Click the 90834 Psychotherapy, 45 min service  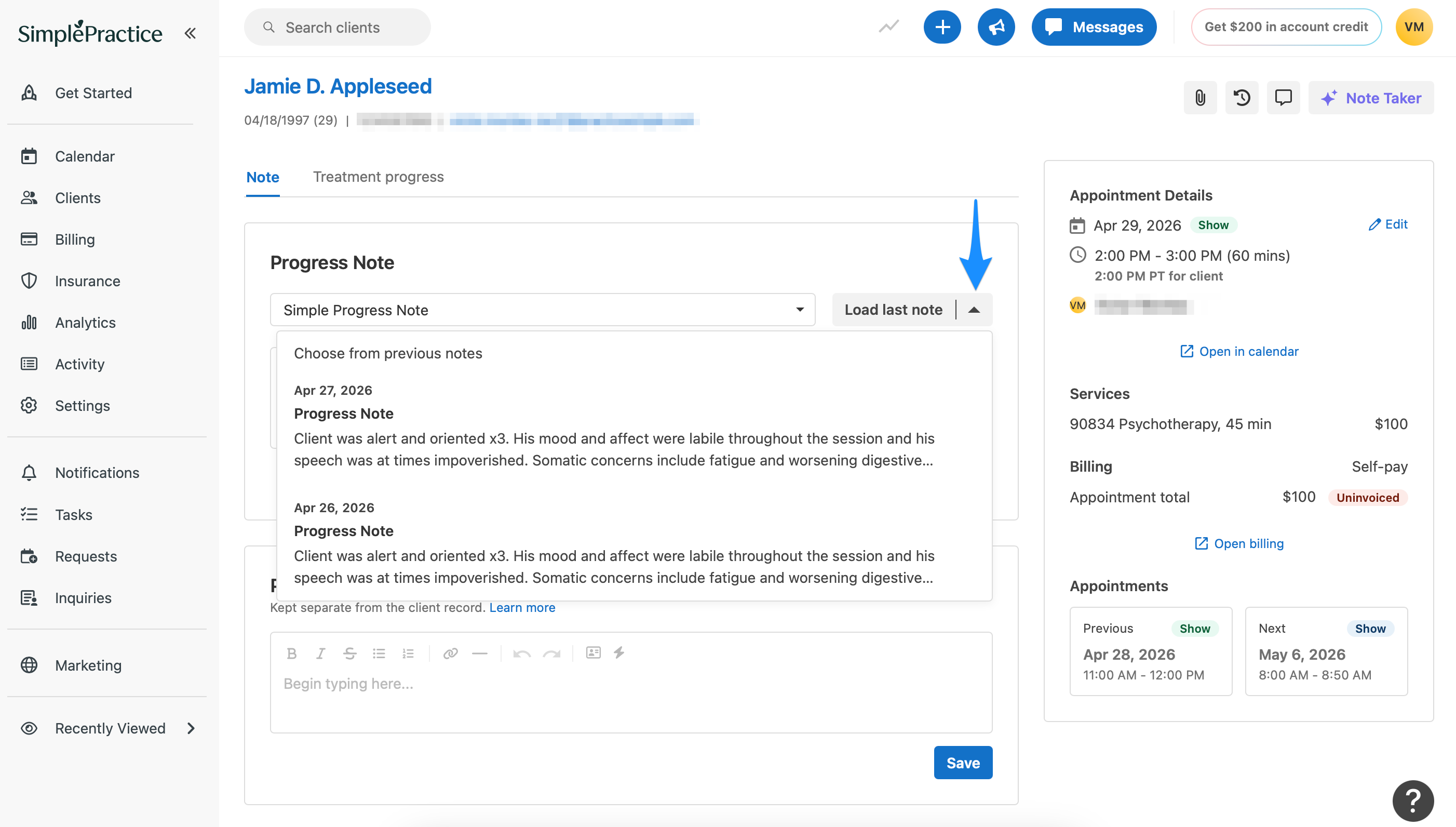point(1170,424)
